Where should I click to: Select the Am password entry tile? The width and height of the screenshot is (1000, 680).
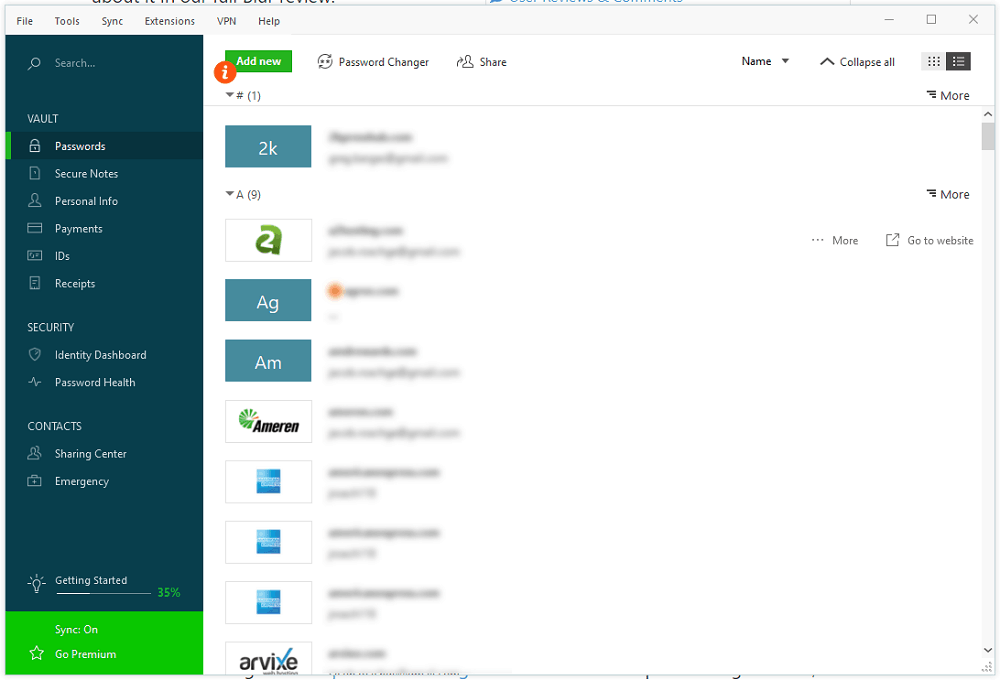pos(268,361)
